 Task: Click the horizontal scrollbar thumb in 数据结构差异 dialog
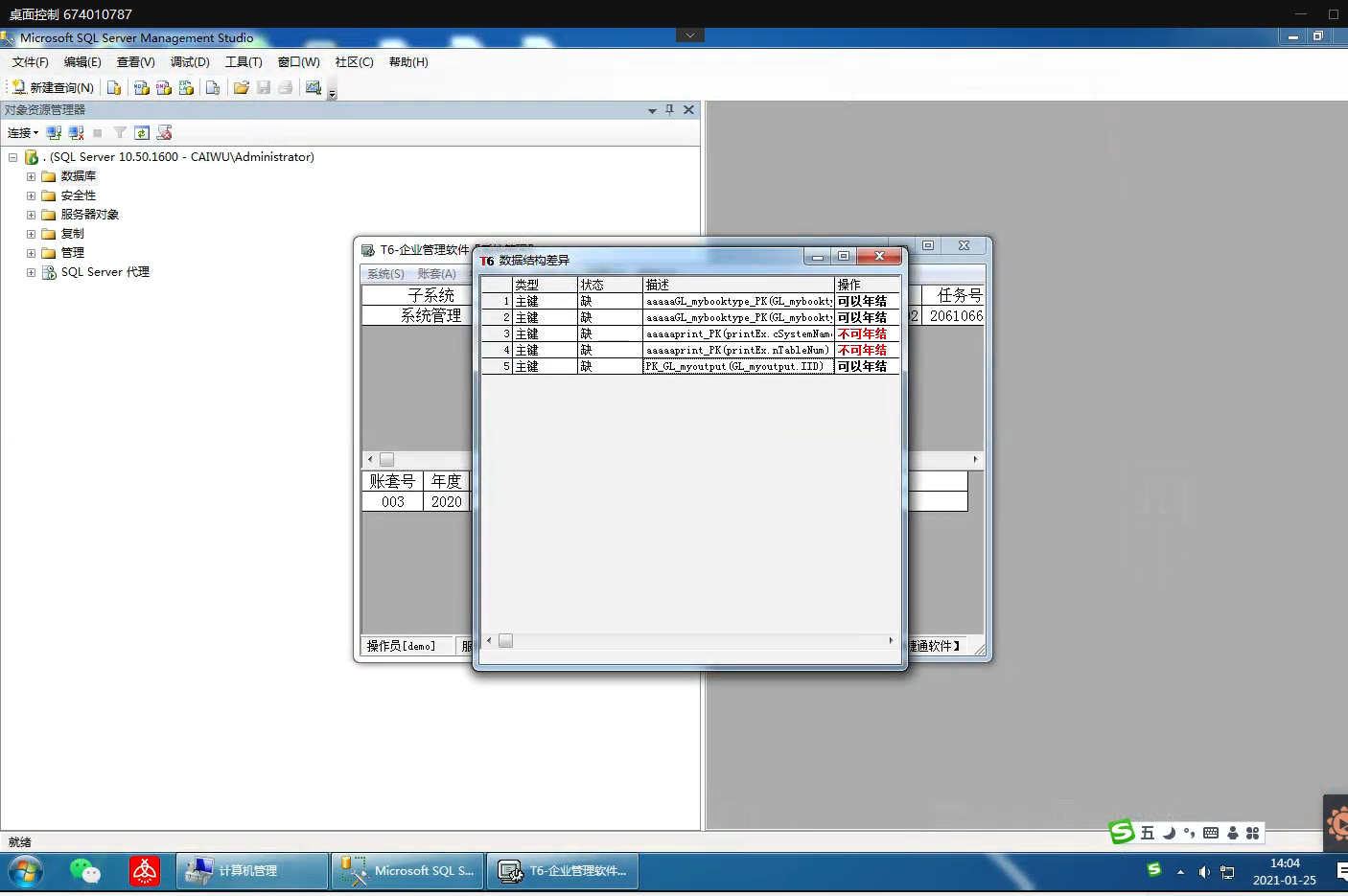505,640
